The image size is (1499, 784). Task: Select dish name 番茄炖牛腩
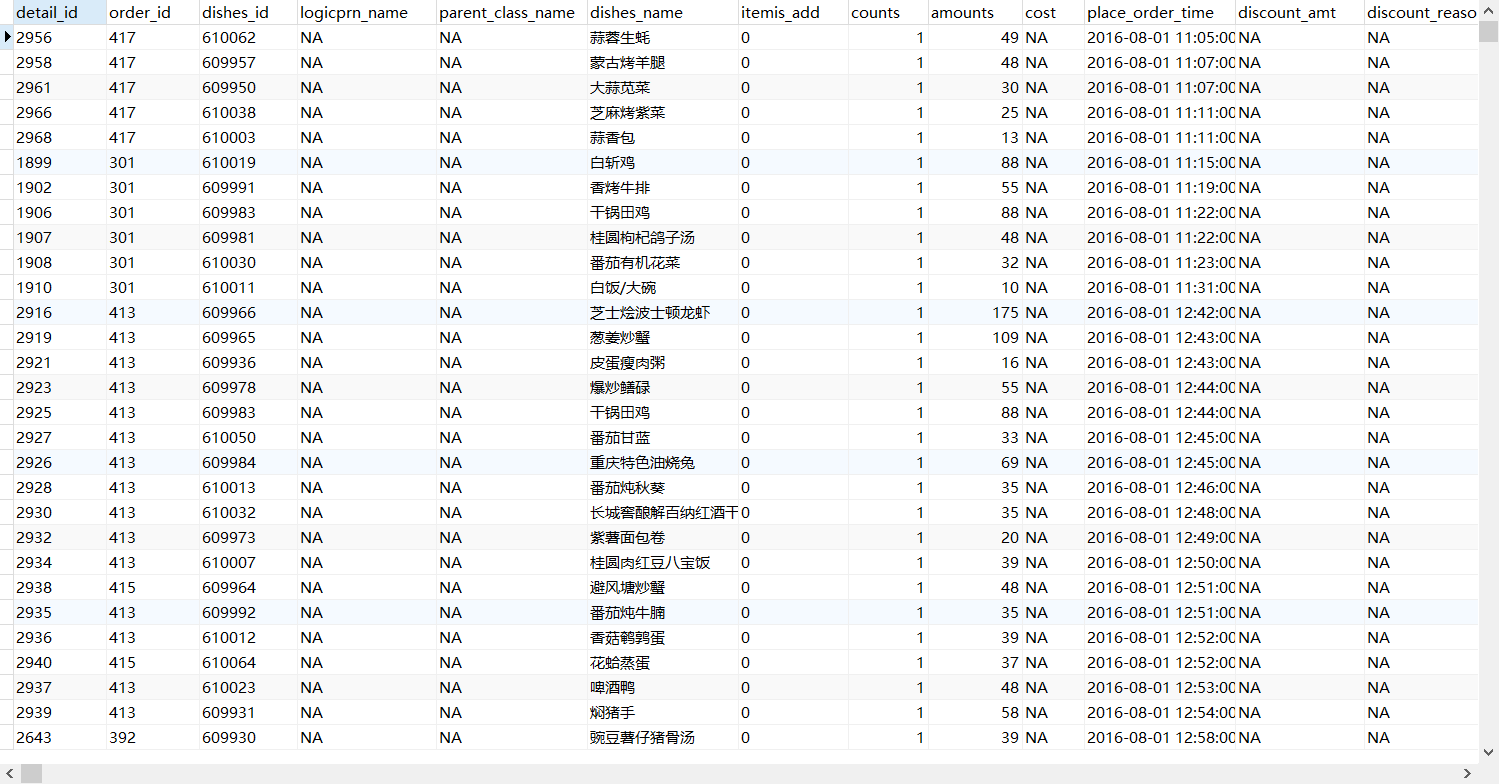[627, 612]
